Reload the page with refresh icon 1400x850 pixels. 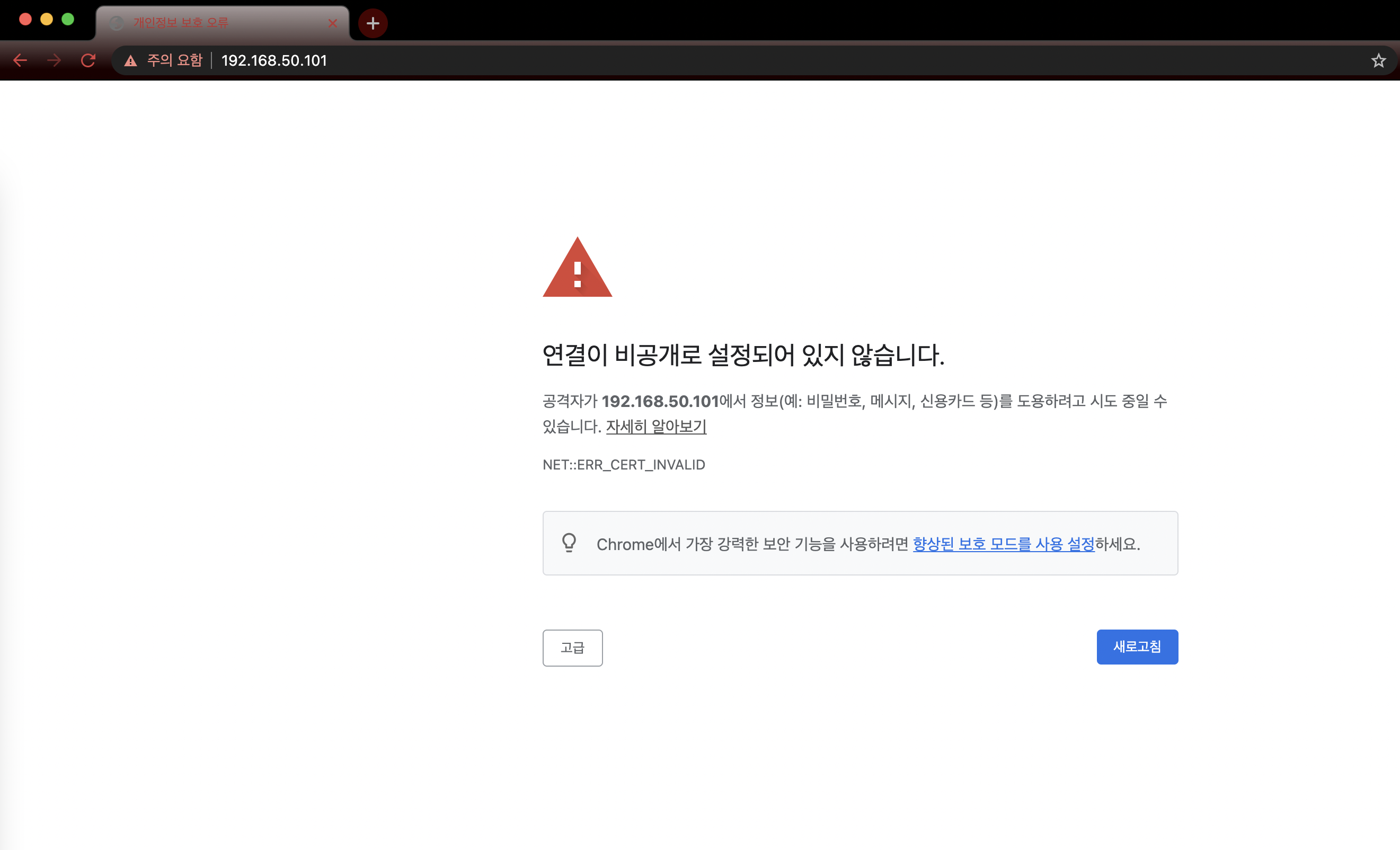coord(88,60)
